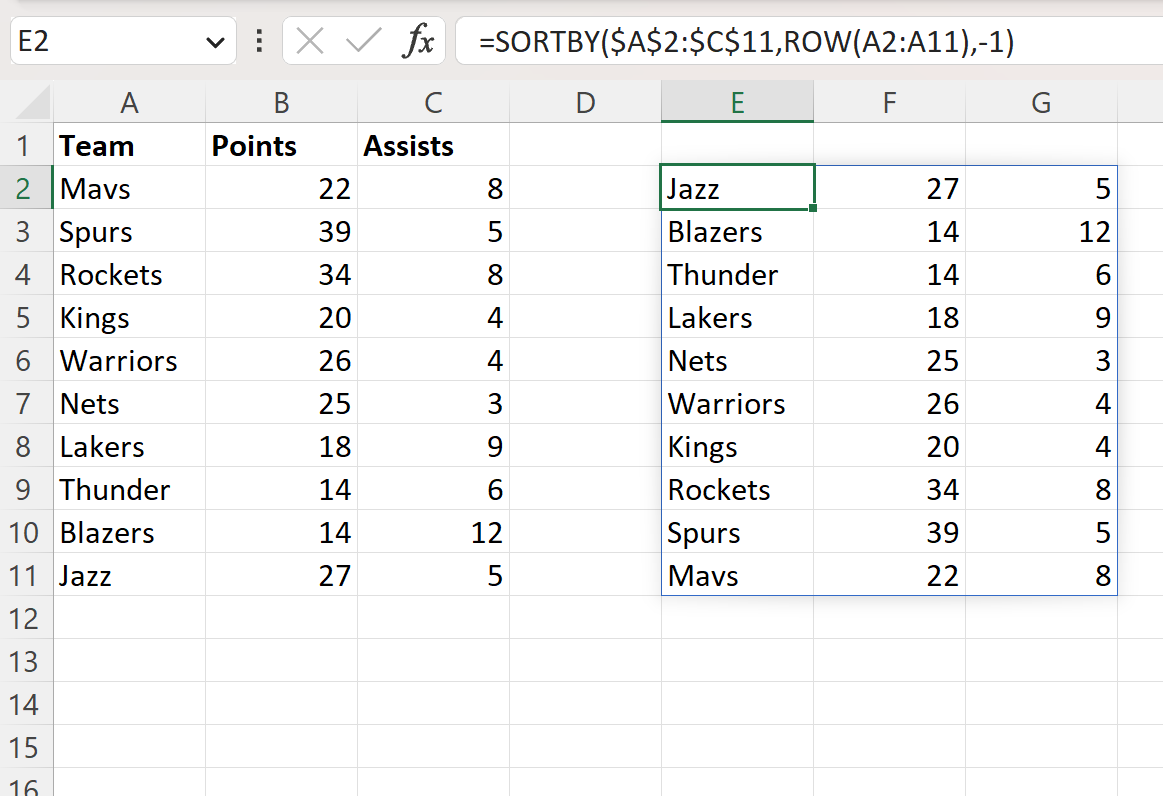Click Nets in column A
This screenshot has width=1163, height=796.
[129, 404]
